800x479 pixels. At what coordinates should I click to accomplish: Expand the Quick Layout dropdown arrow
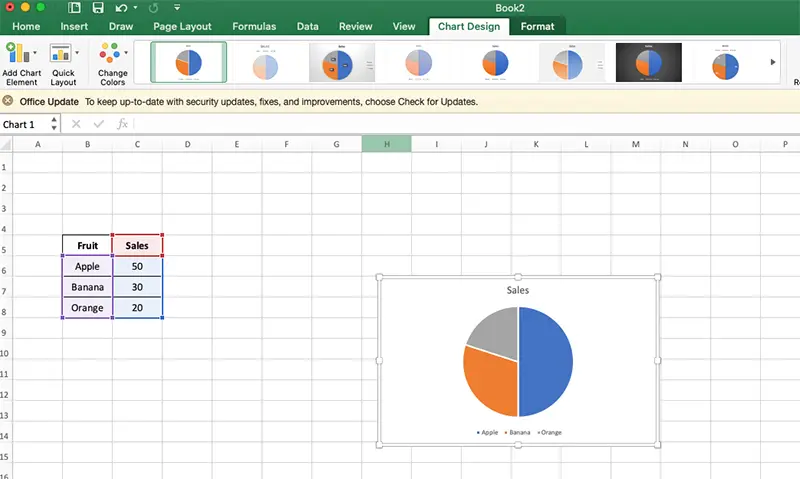[77, 53]
